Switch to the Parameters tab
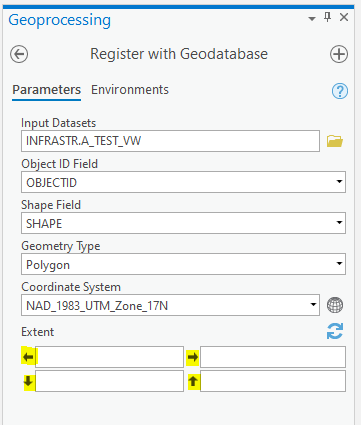 47,90
